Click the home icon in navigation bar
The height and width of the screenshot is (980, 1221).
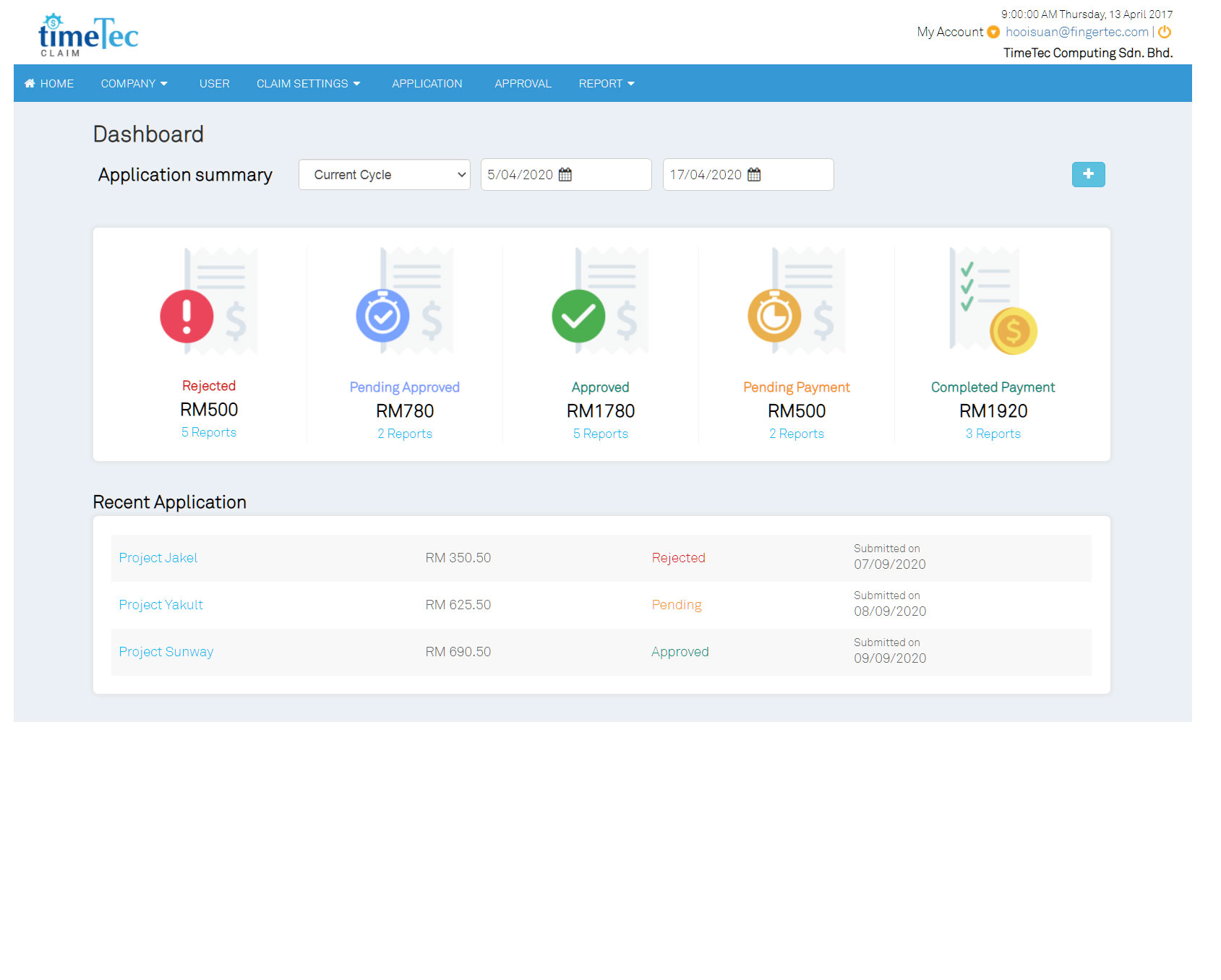[30, 83]
